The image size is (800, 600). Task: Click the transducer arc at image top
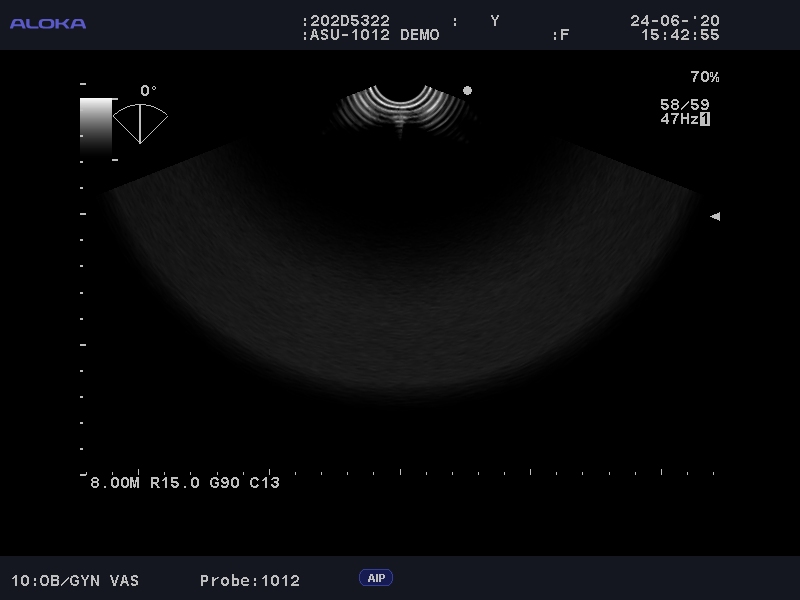(400, 105)
